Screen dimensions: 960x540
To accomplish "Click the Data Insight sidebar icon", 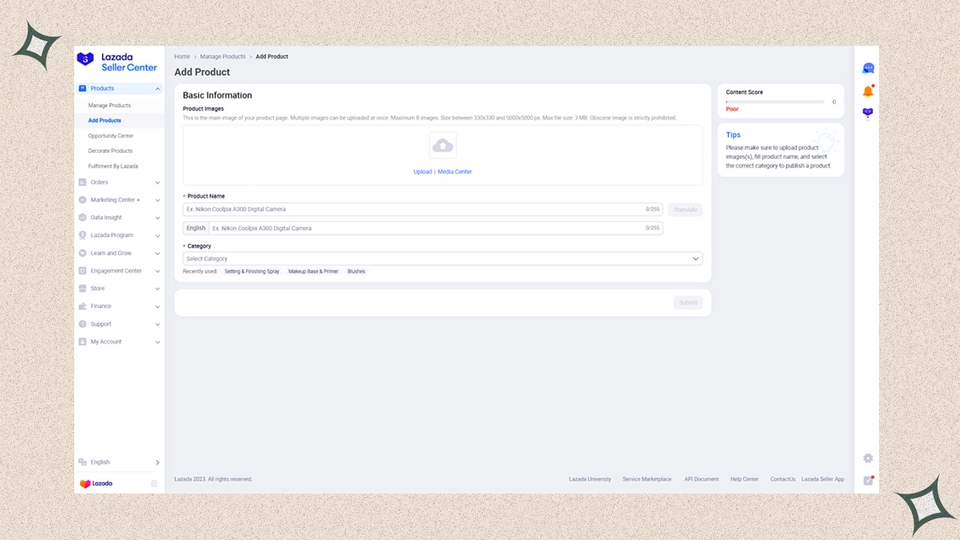I will (x=83, y=217).
